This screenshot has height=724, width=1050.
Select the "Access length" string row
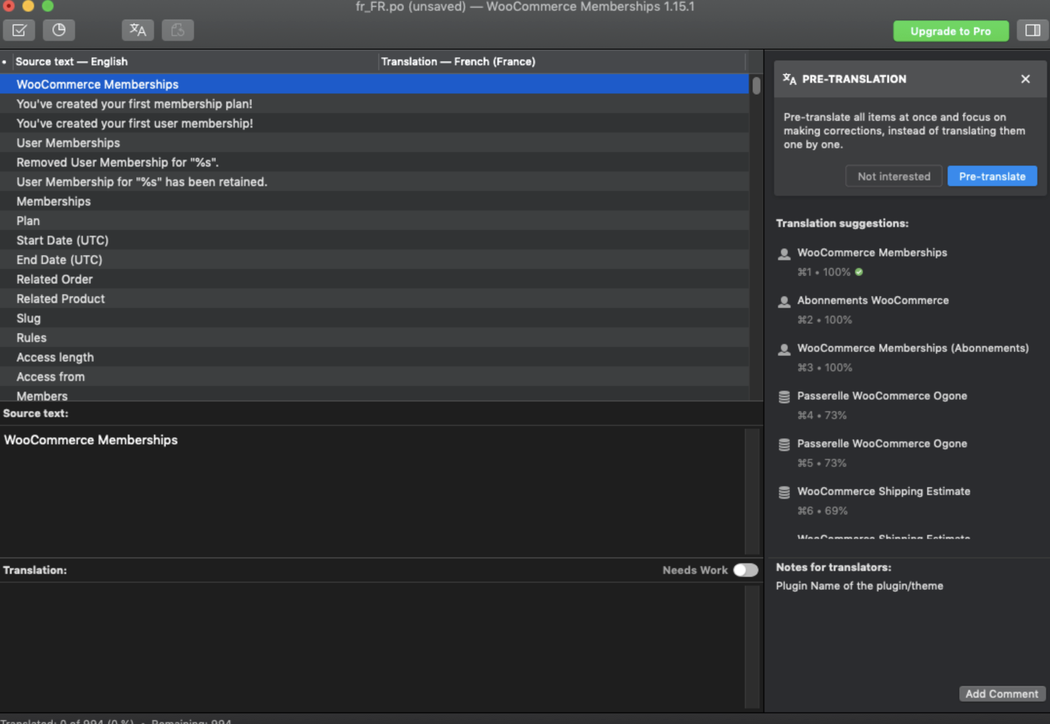[x=374, y=357]
